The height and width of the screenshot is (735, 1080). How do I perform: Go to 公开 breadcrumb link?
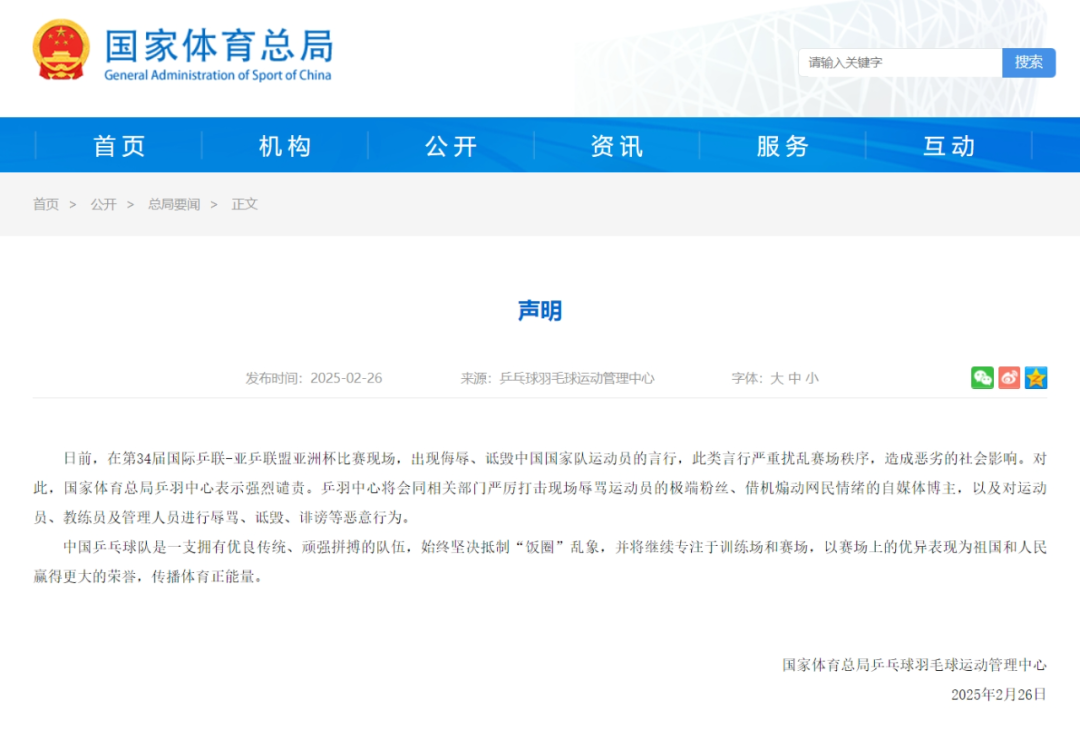click(x=103, y=205)
